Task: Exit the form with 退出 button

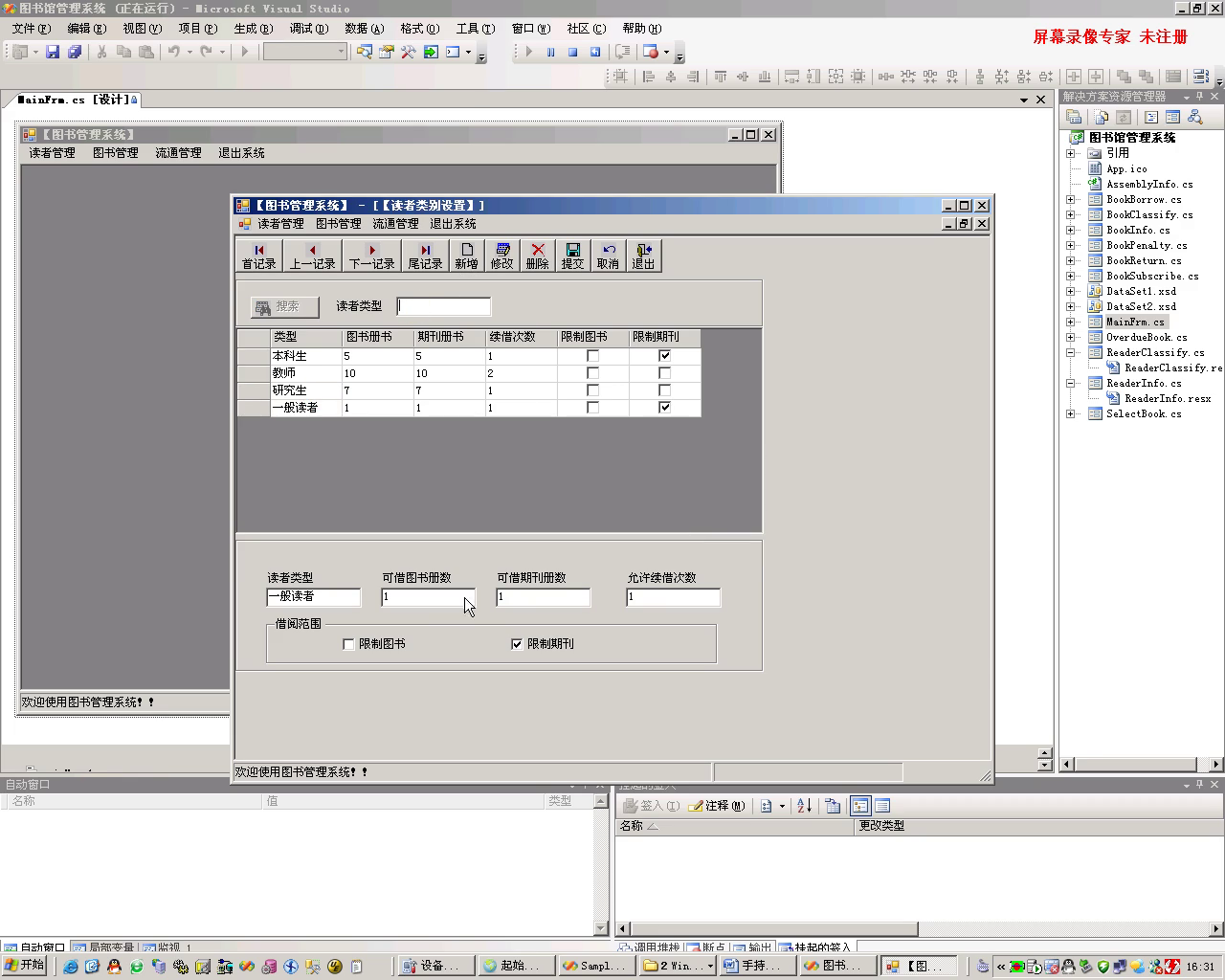Action: tap(643, 256)
